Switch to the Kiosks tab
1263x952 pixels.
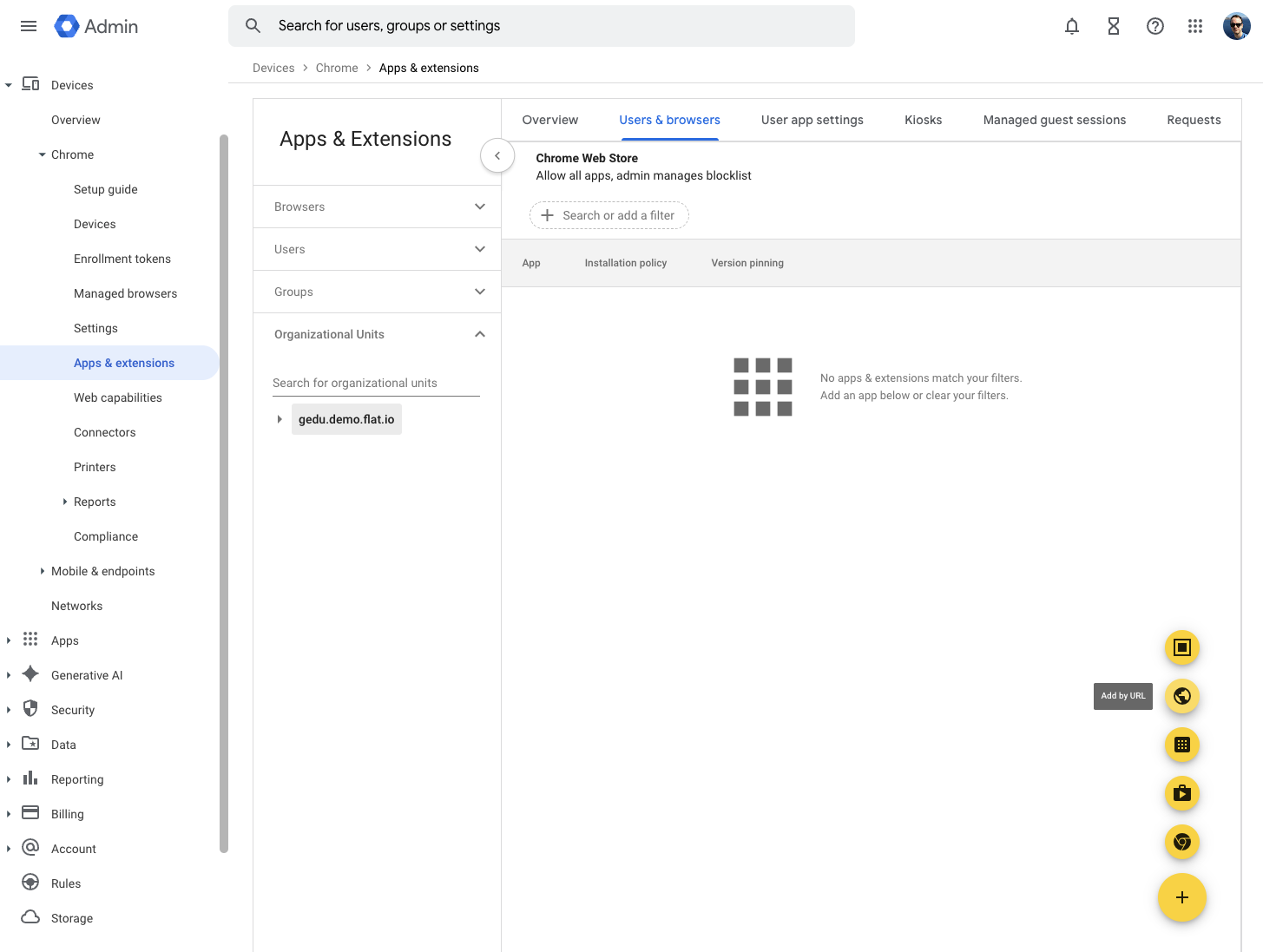coord(923,120)
